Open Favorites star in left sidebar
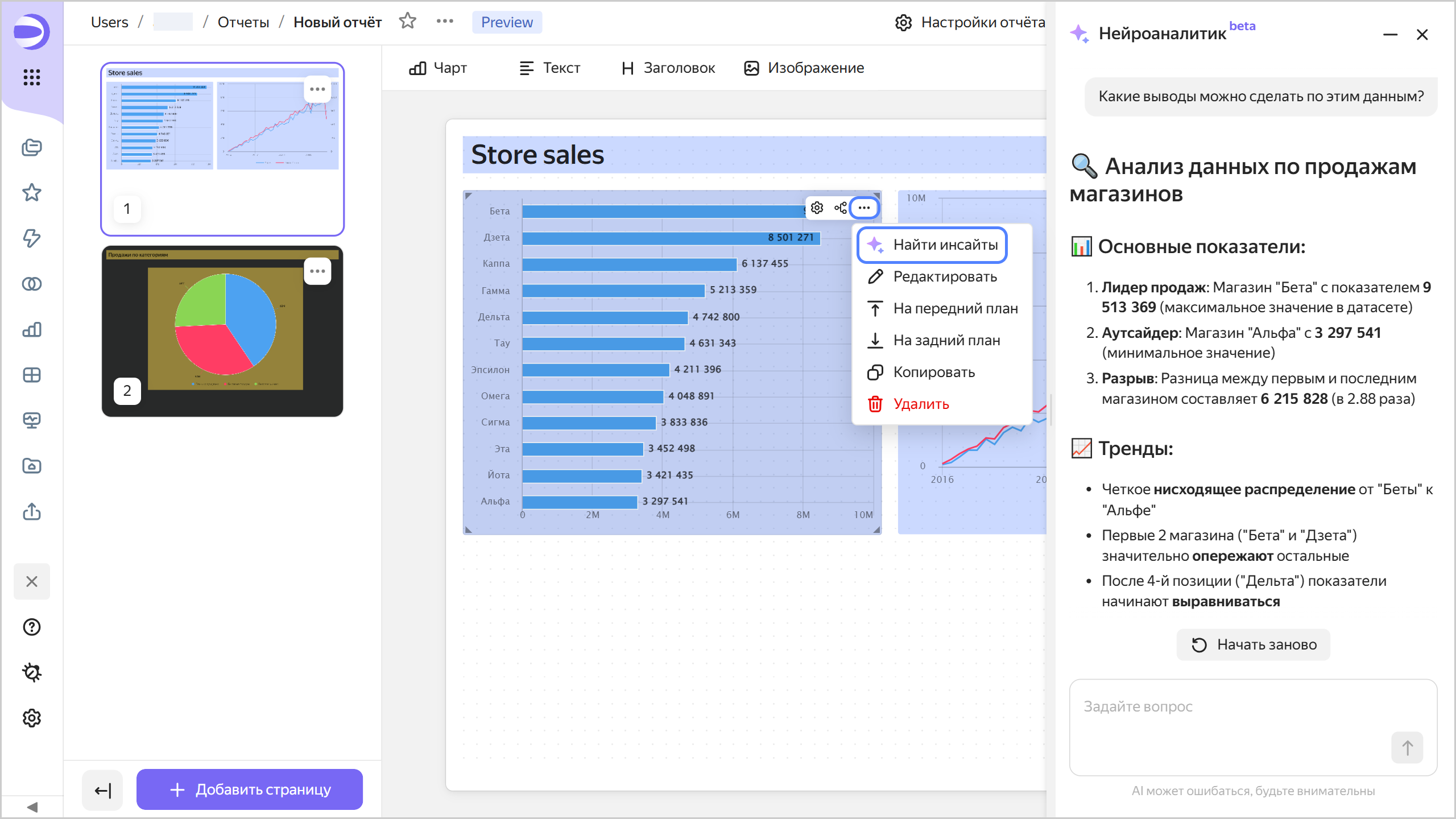 coord(32,193)
